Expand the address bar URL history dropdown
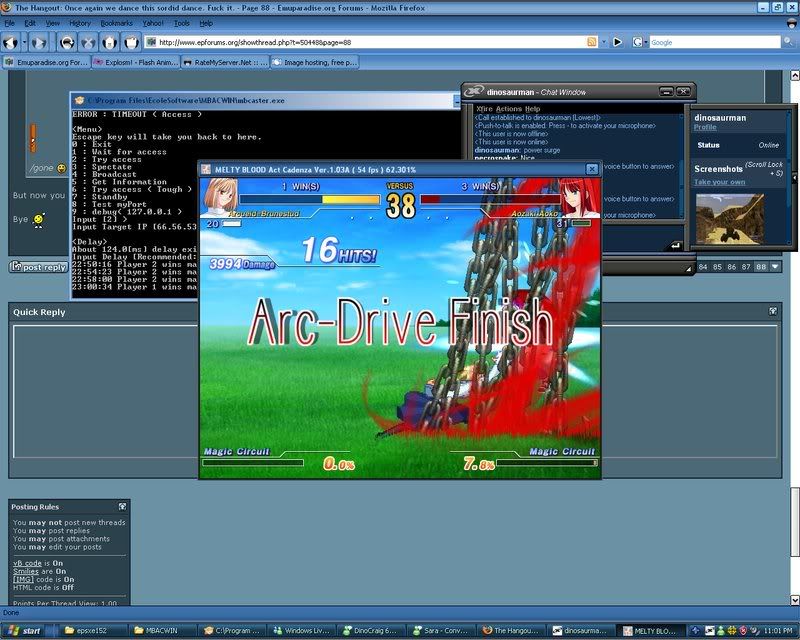800x640 pixels. (604, 42)
